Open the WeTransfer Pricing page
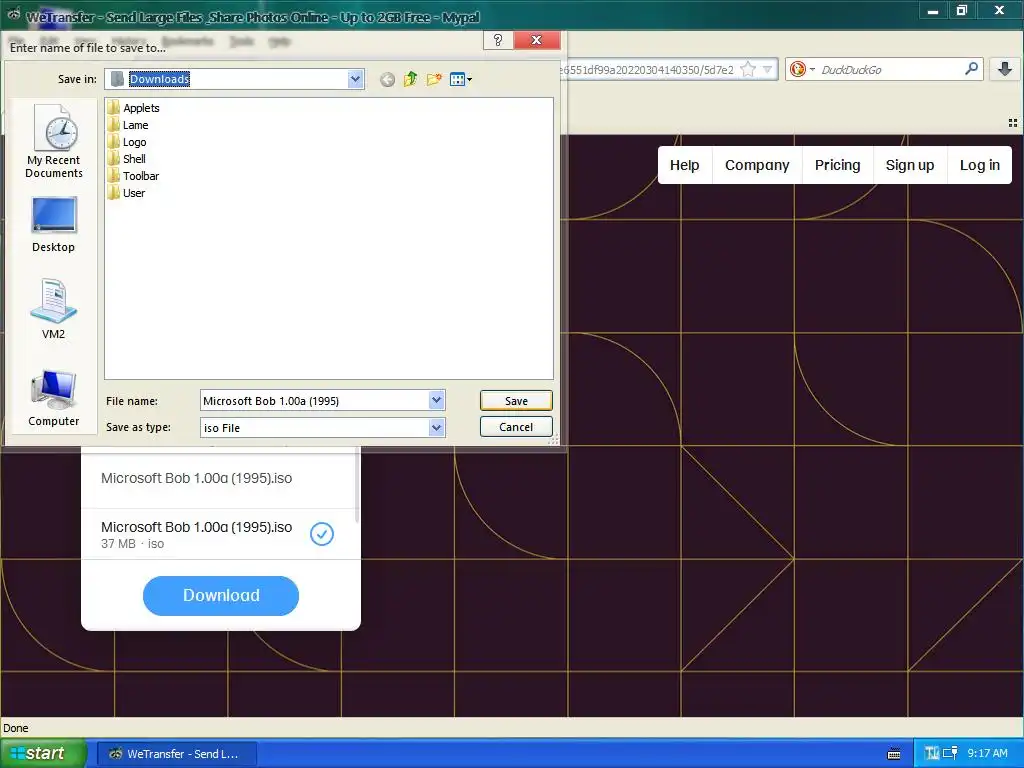The width and height of the screenshot is (1024, 768). tap(837, 165)
